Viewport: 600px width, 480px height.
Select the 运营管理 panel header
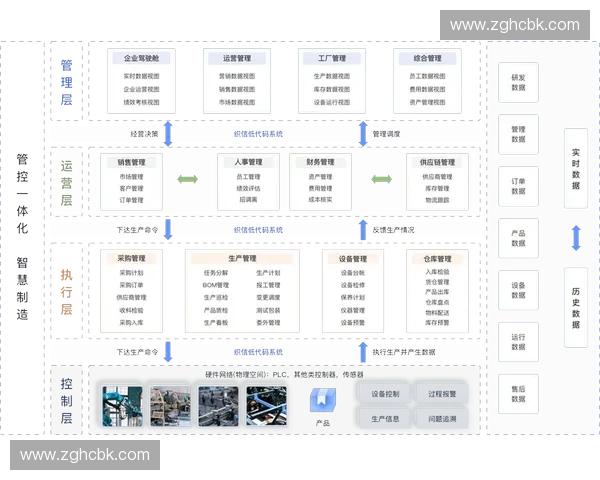[x=236, y=58]
